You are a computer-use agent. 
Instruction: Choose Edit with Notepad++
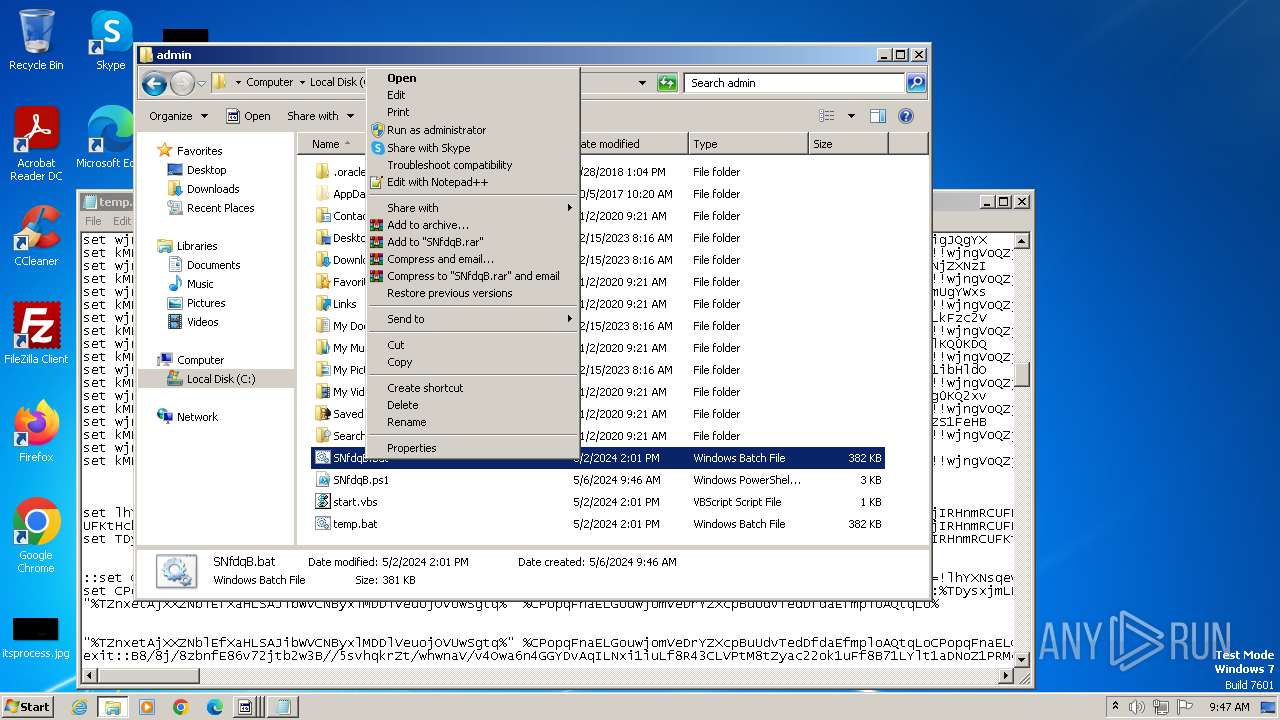[473, 182]
